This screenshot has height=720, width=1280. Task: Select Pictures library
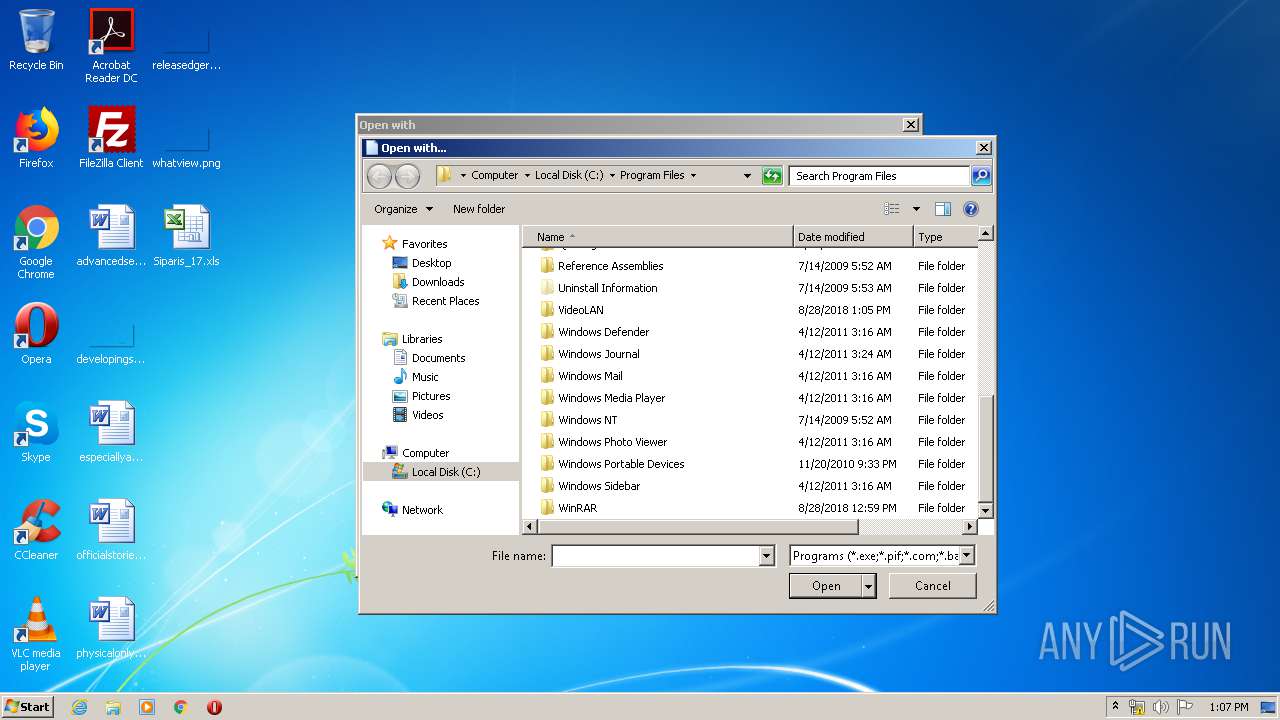431,396
